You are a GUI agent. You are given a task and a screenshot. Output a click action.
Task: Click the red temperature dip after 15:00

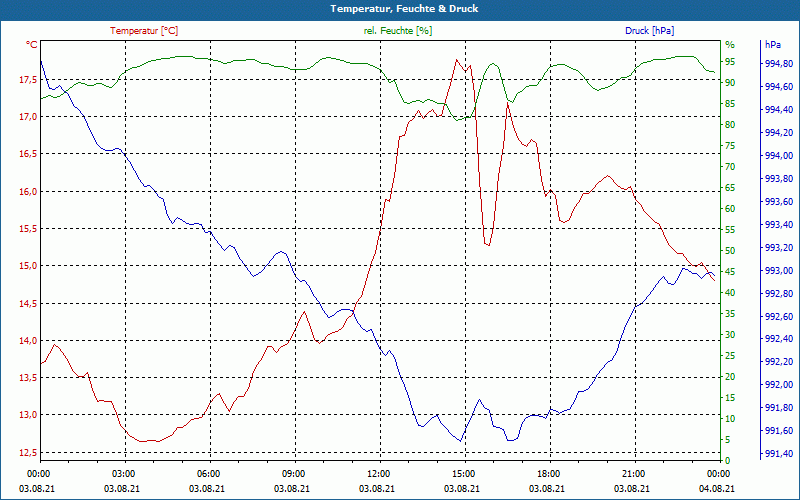(x=488, y=245)
